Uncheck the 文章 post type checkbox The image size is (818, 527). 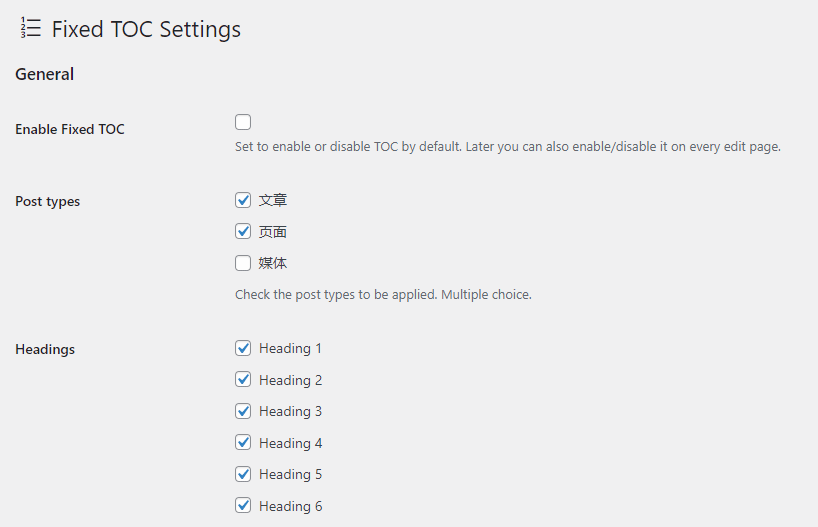(x=243, y=200)
